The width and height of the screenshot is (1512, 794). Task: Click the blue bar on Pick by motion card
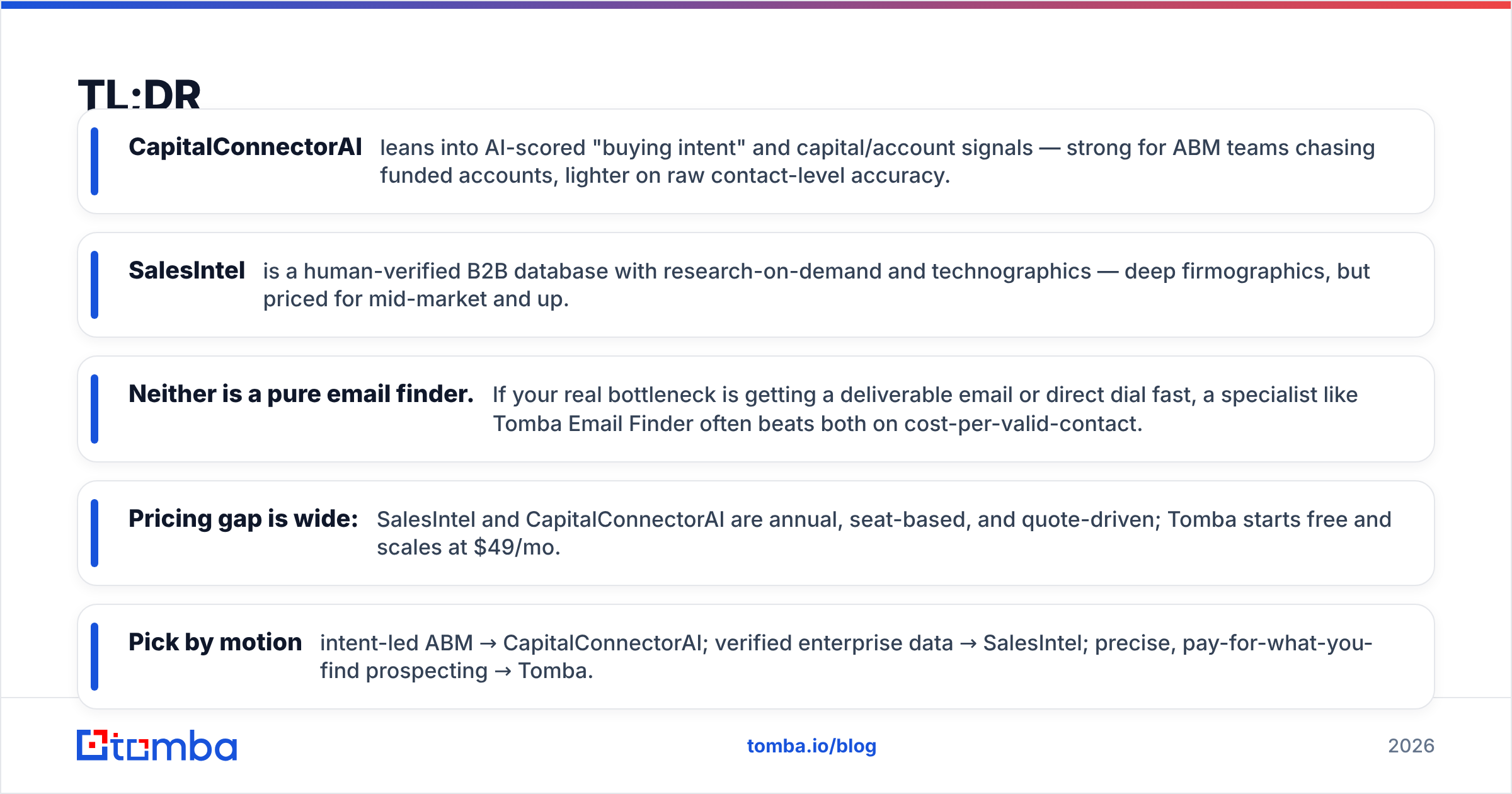coord(94,657)
